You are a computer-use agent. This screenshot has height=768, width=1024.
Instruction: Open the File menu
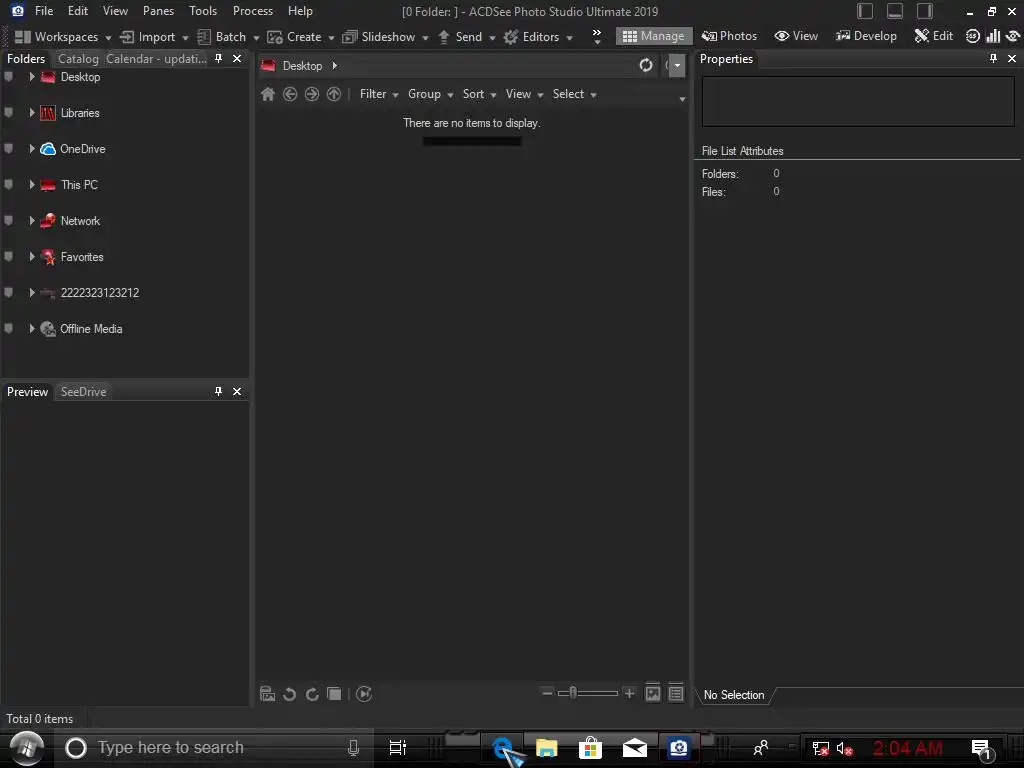click(x=44, y=11)
